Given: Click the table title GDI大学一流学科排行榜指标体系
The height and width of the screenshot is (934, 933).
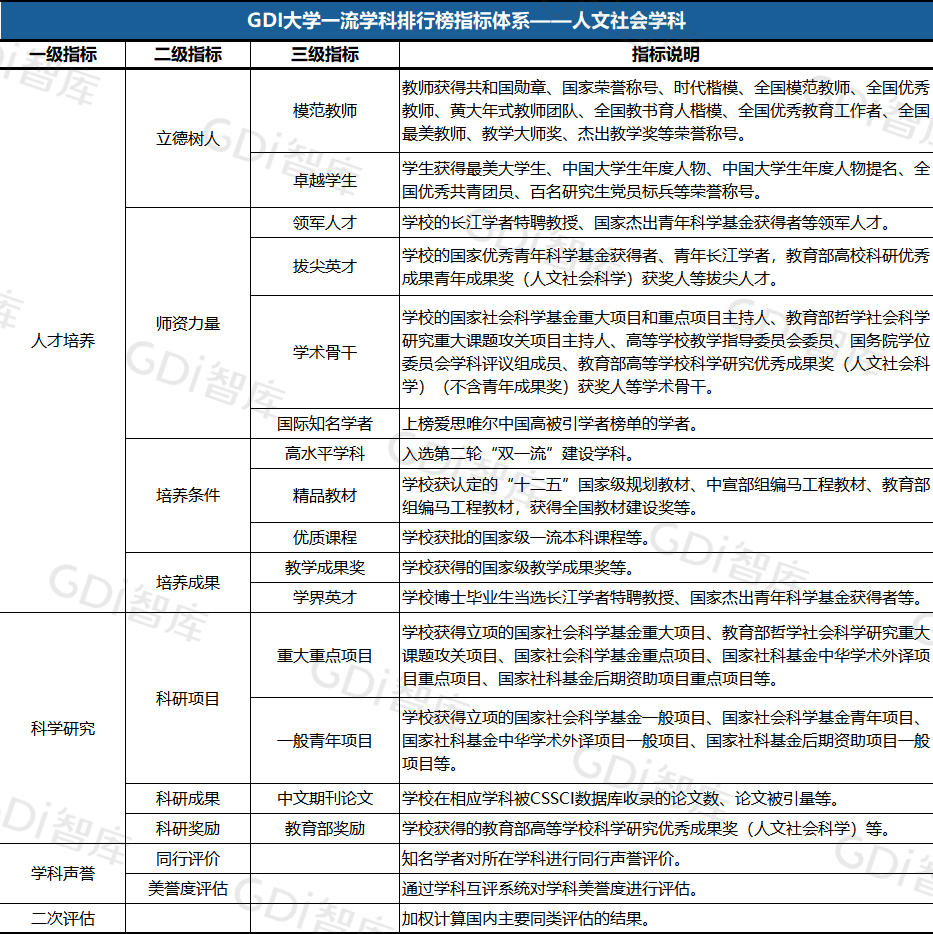Looking at the screenshot, I should click(466, 20).
